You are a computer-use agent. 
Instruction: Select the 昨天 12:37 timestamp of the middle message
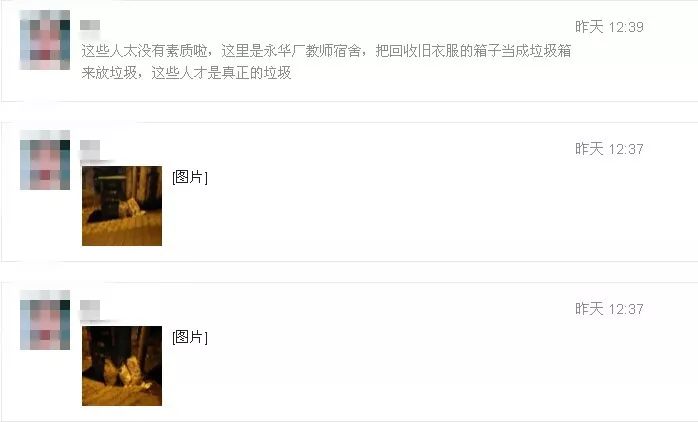click(x=609, y=149)
